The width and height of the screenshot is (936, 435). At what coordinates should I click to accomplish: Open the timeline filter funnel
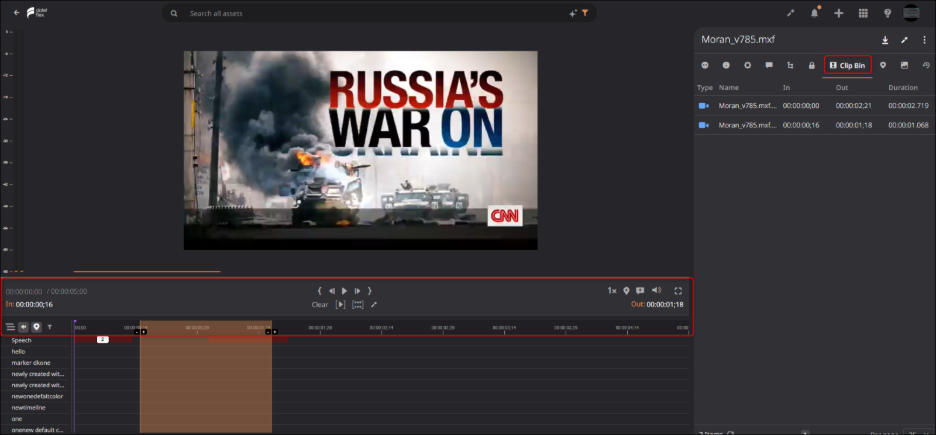point(50,327)
